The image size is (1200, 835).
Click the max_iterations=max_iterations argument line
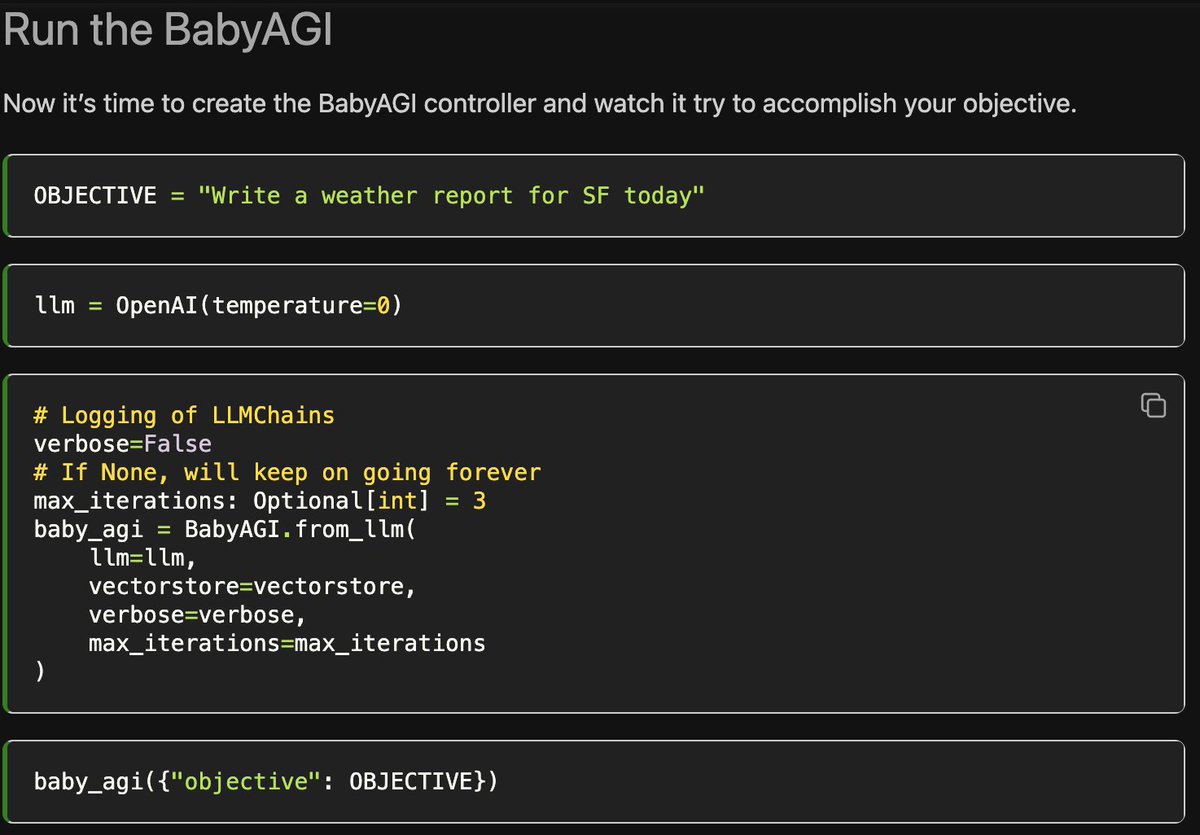[287, 643]
